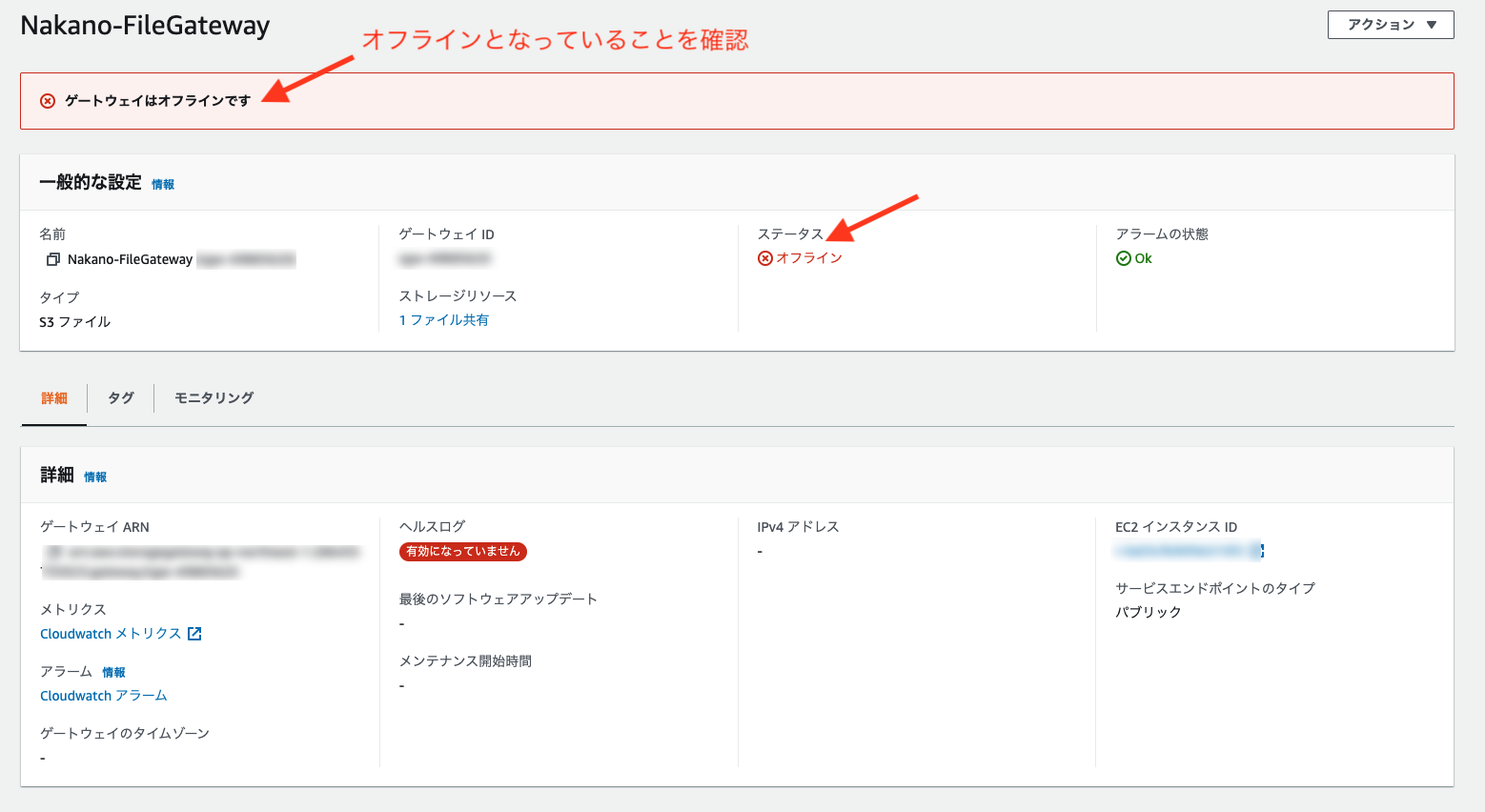Click the パブリック endpoint type value
The width and height of the screenshot is (1485, 812).
(1149, 612)
